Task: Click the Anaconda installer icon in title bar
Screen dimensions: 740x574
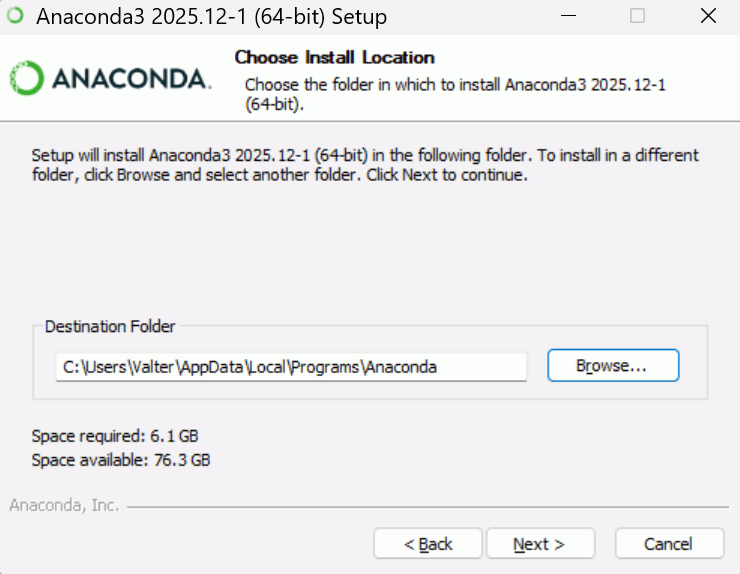Action: pos(16,16)
